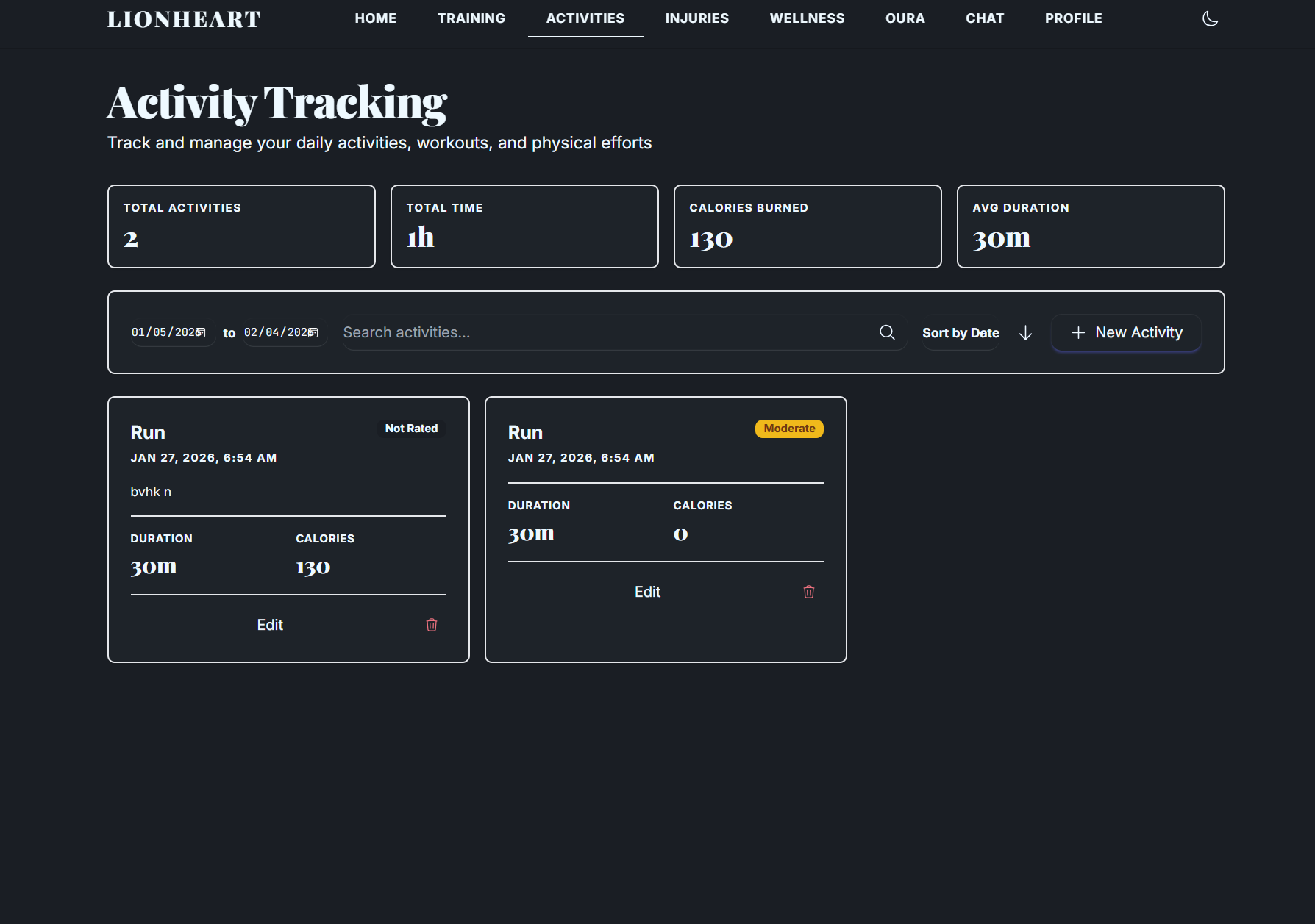Screen dimensions: 1315x924
Task: Click the LIONHEART logo
Action: (183, 18)
